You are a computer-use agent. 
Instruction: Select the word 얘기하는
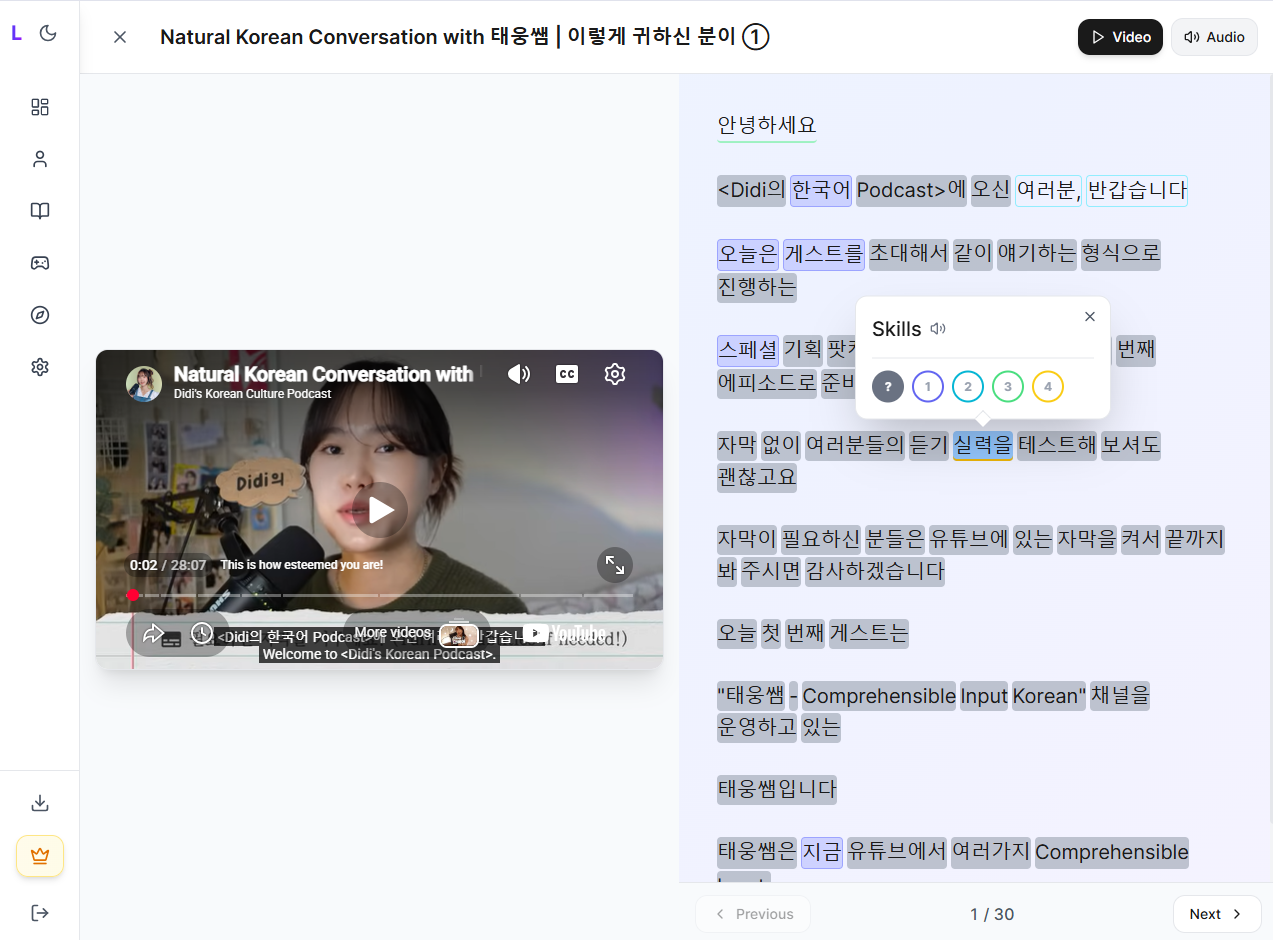click(1037, 254)
